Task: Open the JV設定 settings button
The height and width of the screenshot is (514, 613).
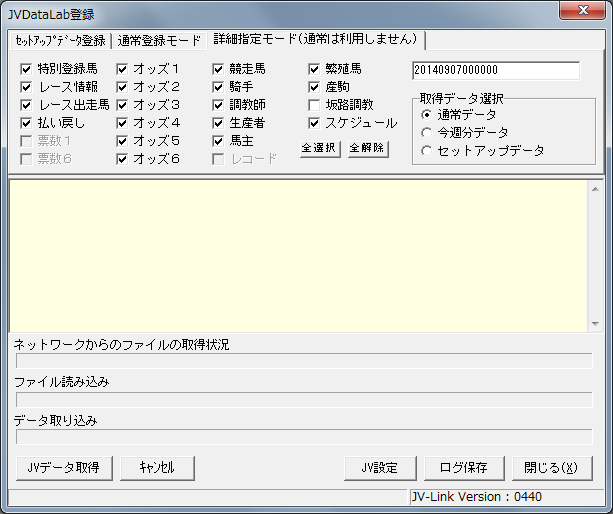Action: click(x=380, y=468)
